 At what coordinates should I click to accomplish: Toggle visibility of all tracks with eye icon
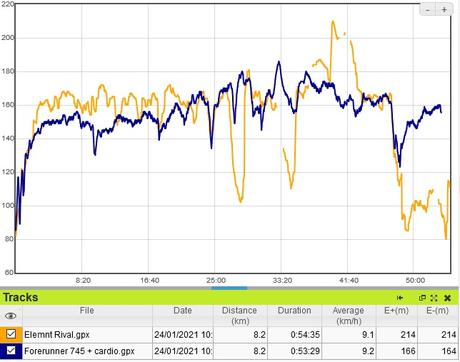pyautogui.click(x=11, y=316)
